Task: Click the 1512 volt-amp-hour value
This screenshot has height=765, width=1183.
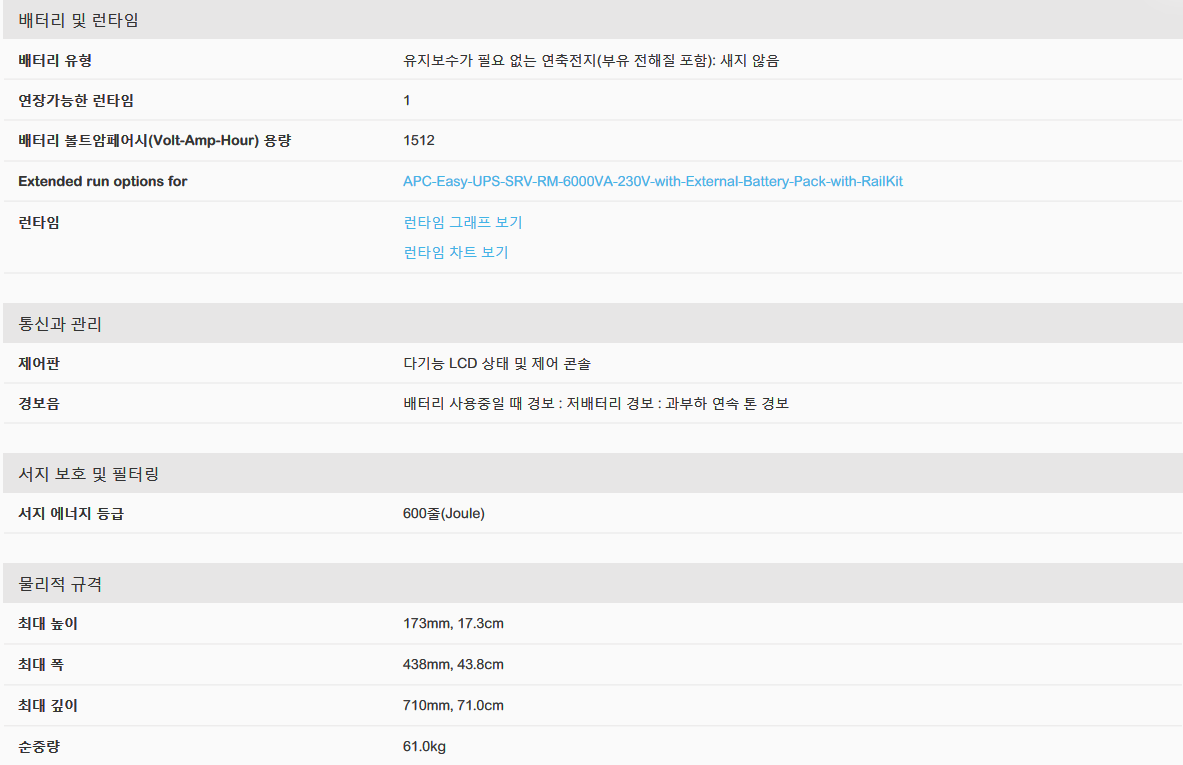Action: pos(419,141)
